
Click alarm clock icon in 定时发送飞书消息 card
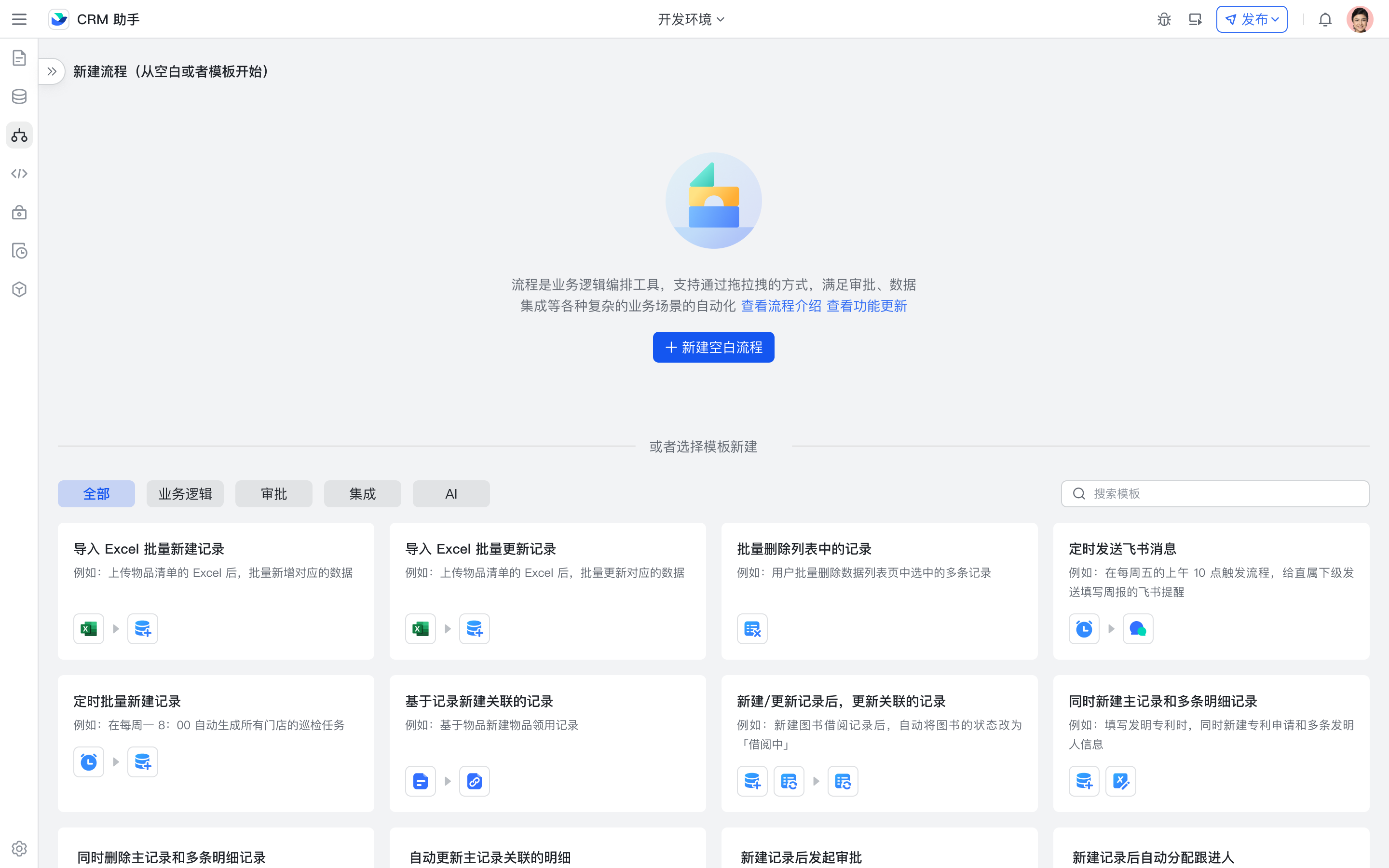point(1084,629)
